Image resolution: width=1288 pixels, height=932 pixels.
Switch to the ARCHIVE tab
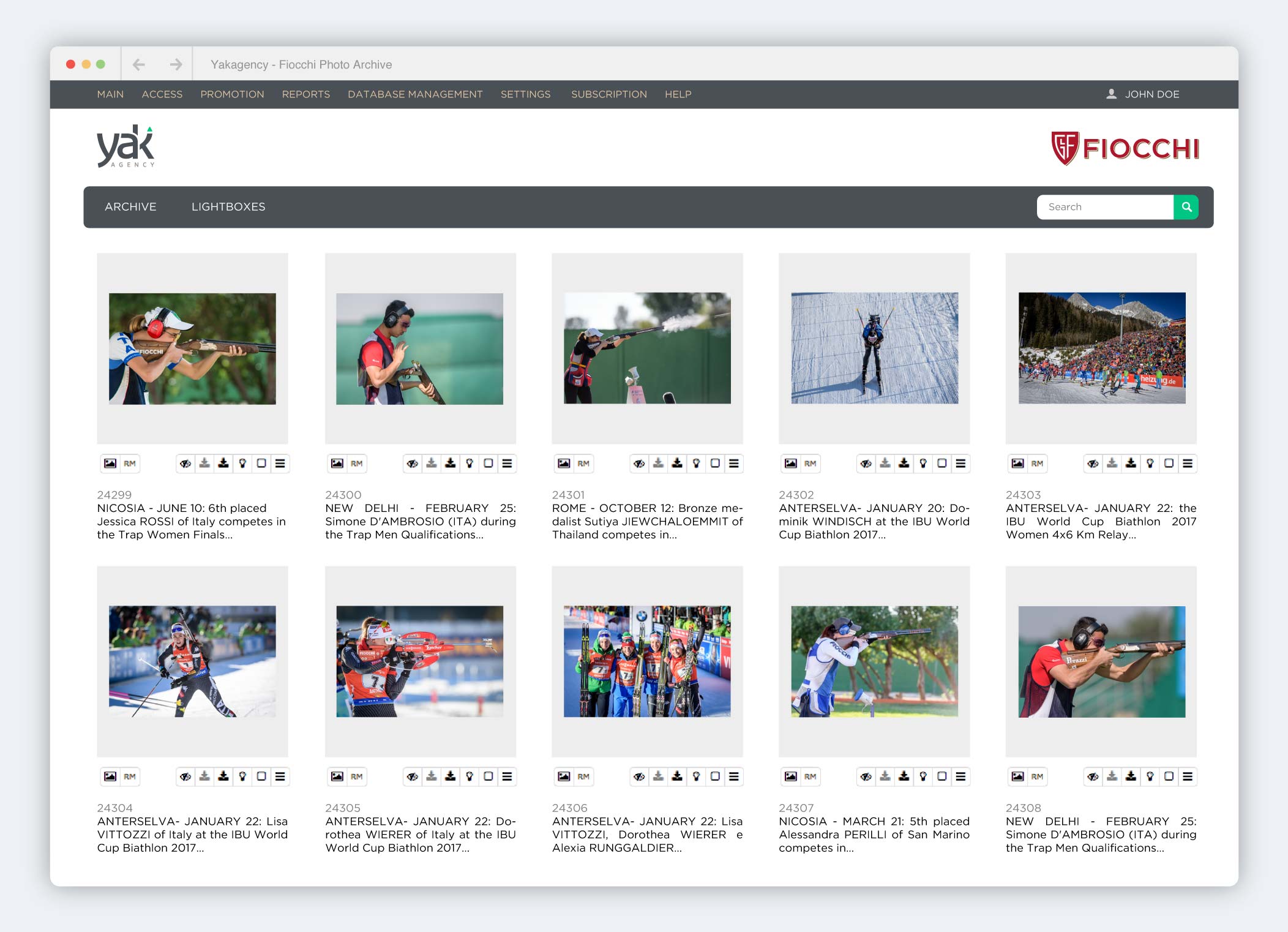(x=130, y=207)
